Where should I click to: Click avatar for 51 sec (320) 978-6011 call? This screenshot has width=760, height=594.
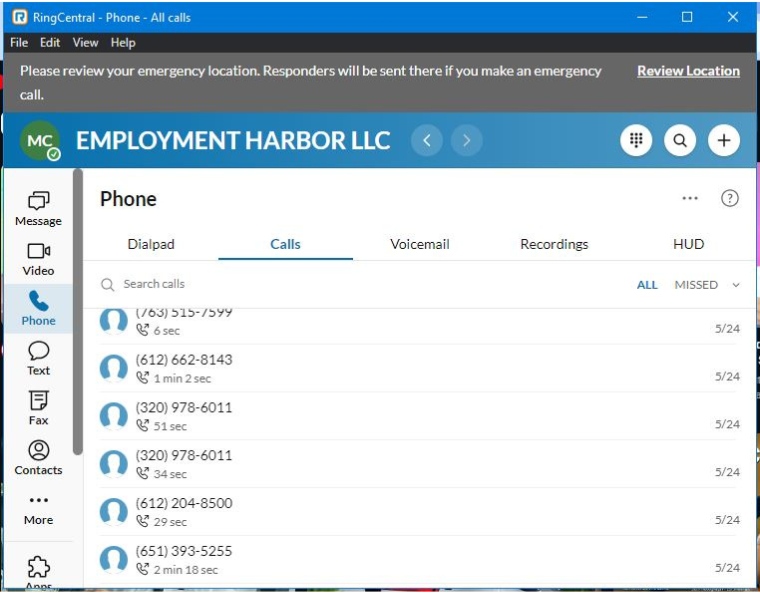pyautogui.click(x=113, y=416)
